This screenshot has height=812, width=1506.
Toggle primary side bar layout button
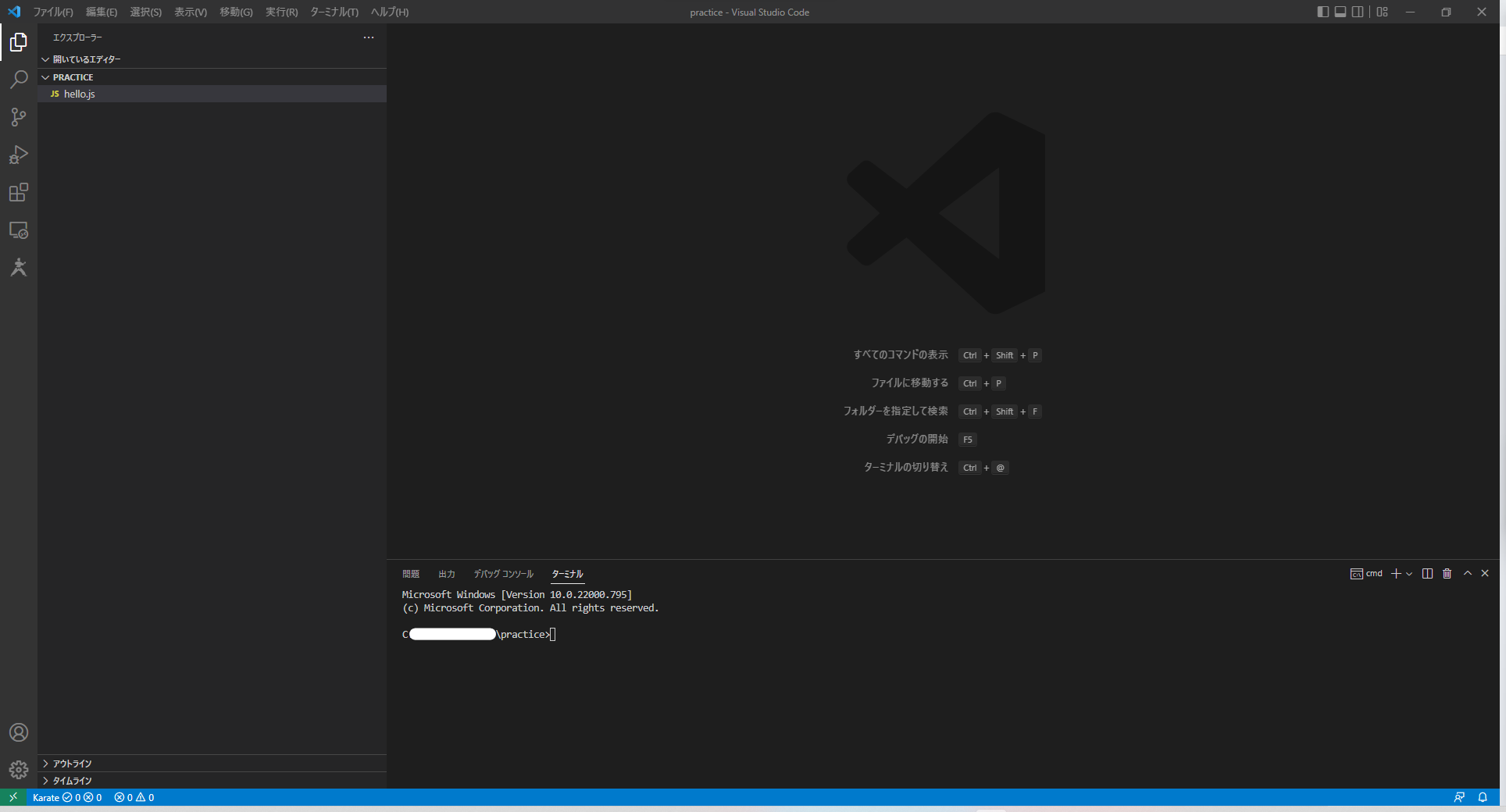coord(1322,12)
